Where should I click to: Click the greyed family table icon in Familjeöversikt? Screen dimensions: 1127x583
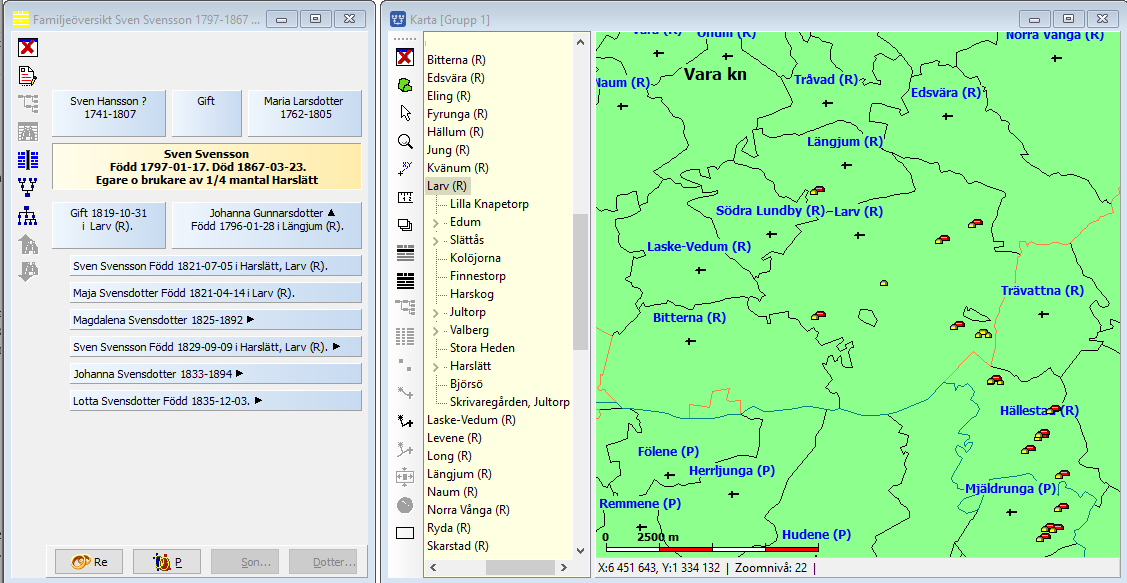27,132
